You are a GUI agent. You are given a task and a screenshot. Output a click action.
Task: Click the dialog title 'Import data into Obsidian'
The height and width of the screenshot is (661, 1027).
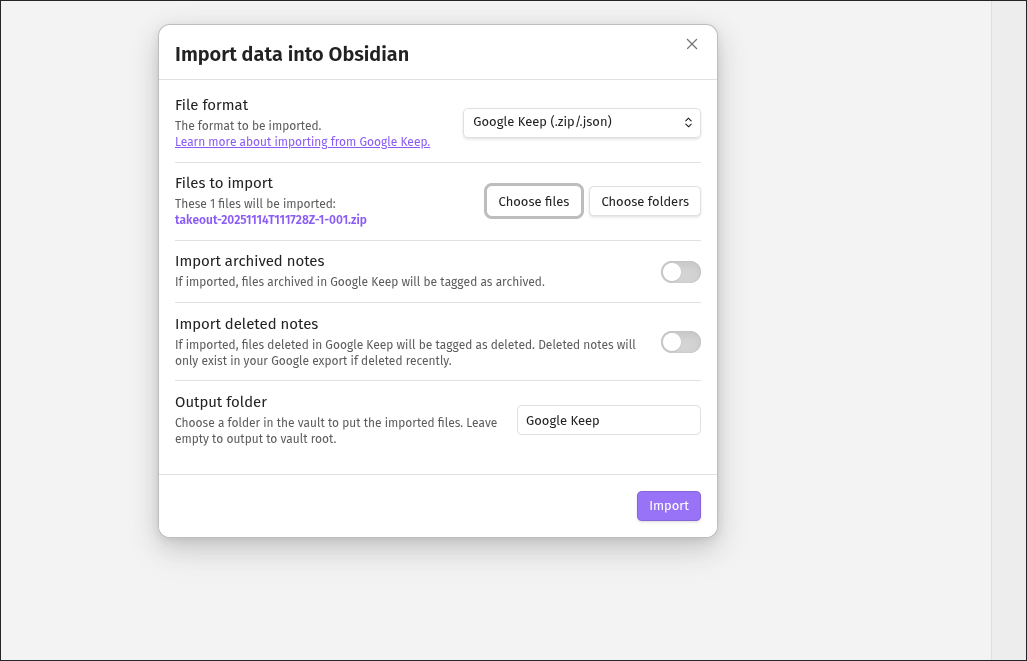(x=291, y=54)
